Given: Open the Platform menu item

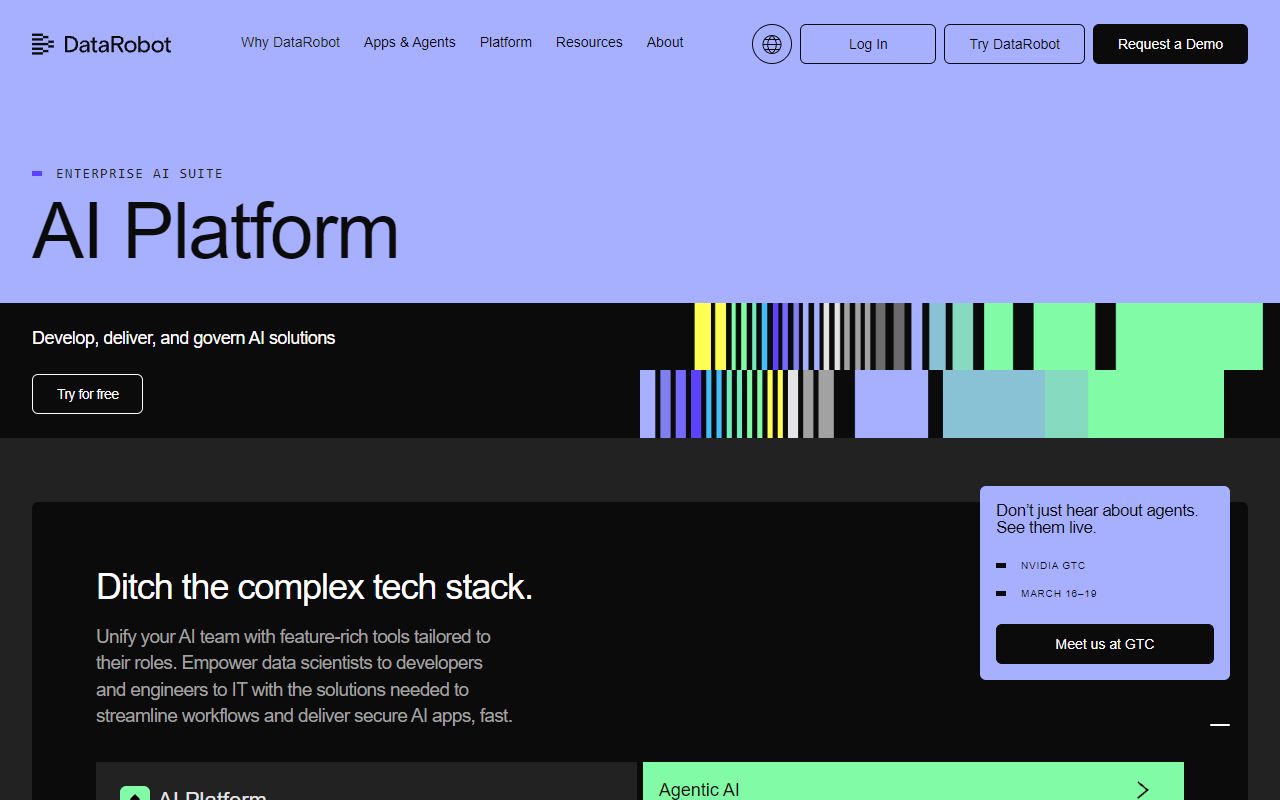Looking at the screenshot, I should click(x=505, y=42).
